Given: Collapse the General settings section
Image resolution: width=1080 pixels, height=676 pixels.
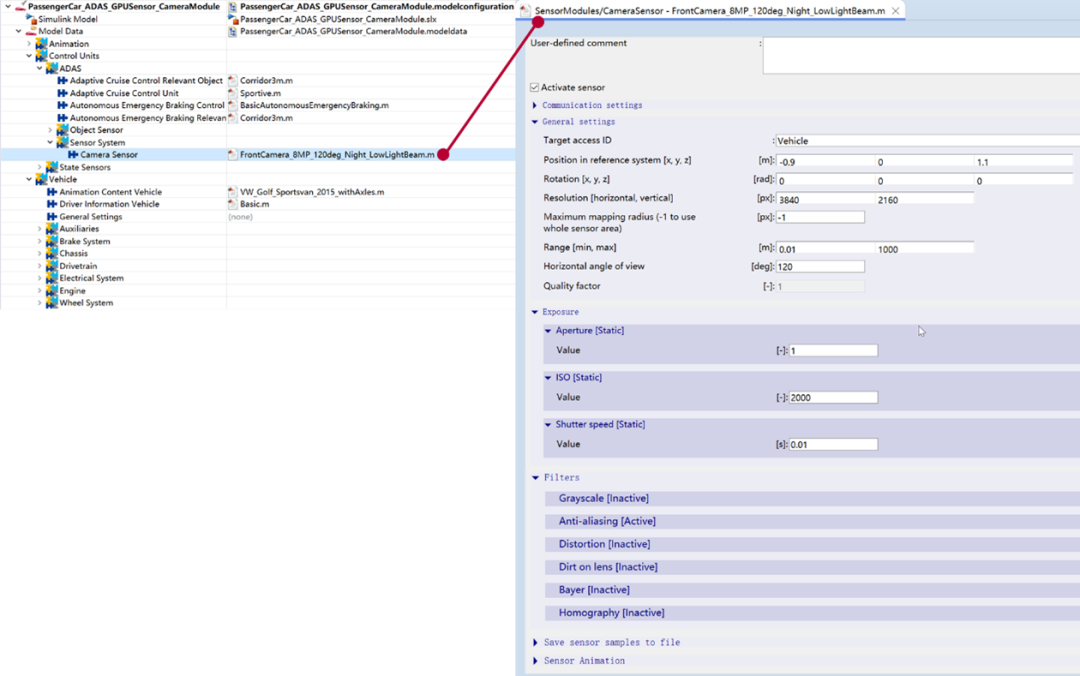Looking at the screenshot, I should click(535, 122).
